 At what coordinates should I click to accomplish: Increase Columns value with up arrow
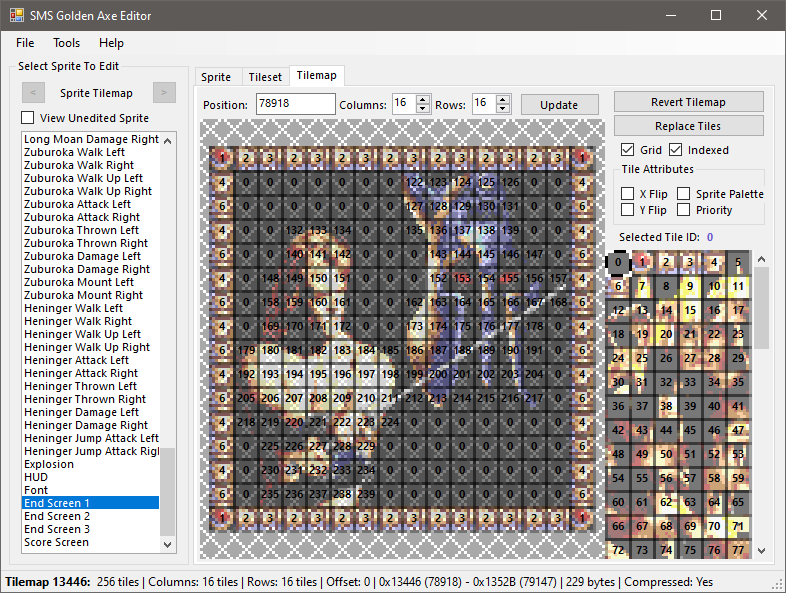423,99
